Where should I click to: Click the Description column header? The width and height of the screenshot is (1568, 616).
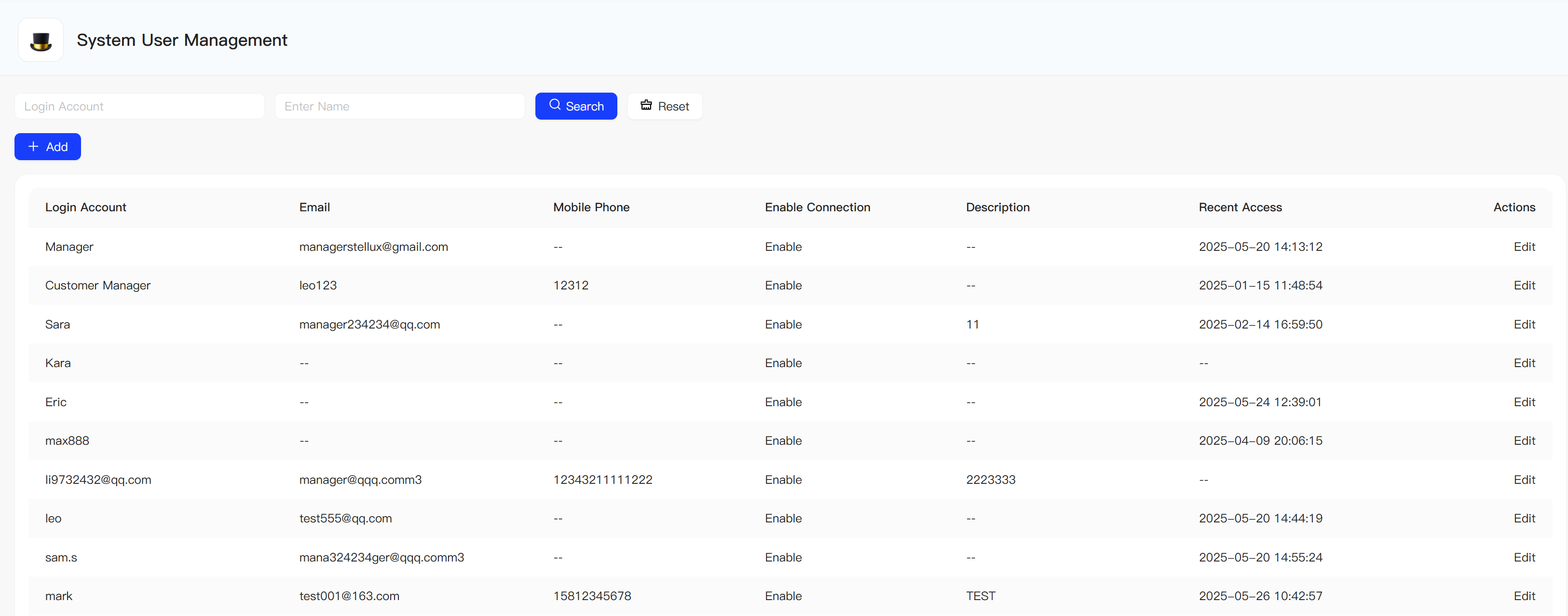[x=997, y=207]
